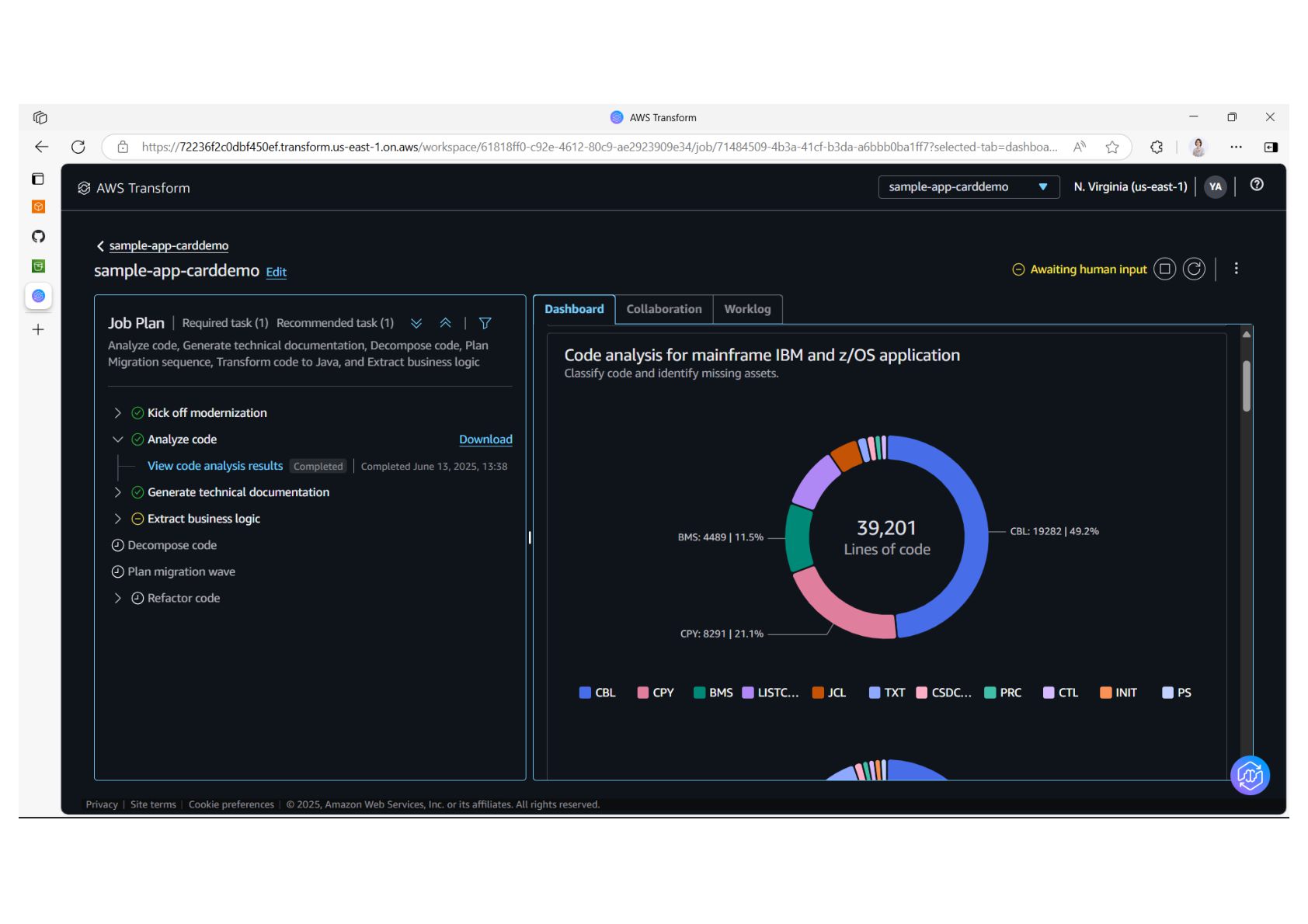1308x924 pixels.
Task: Expand the Refactor code step
Action: (x=118, y=598)
